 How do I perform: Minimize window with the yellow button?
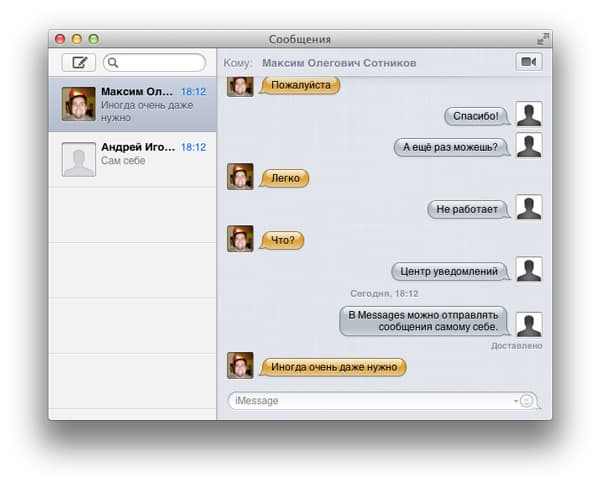pos(77,39)
